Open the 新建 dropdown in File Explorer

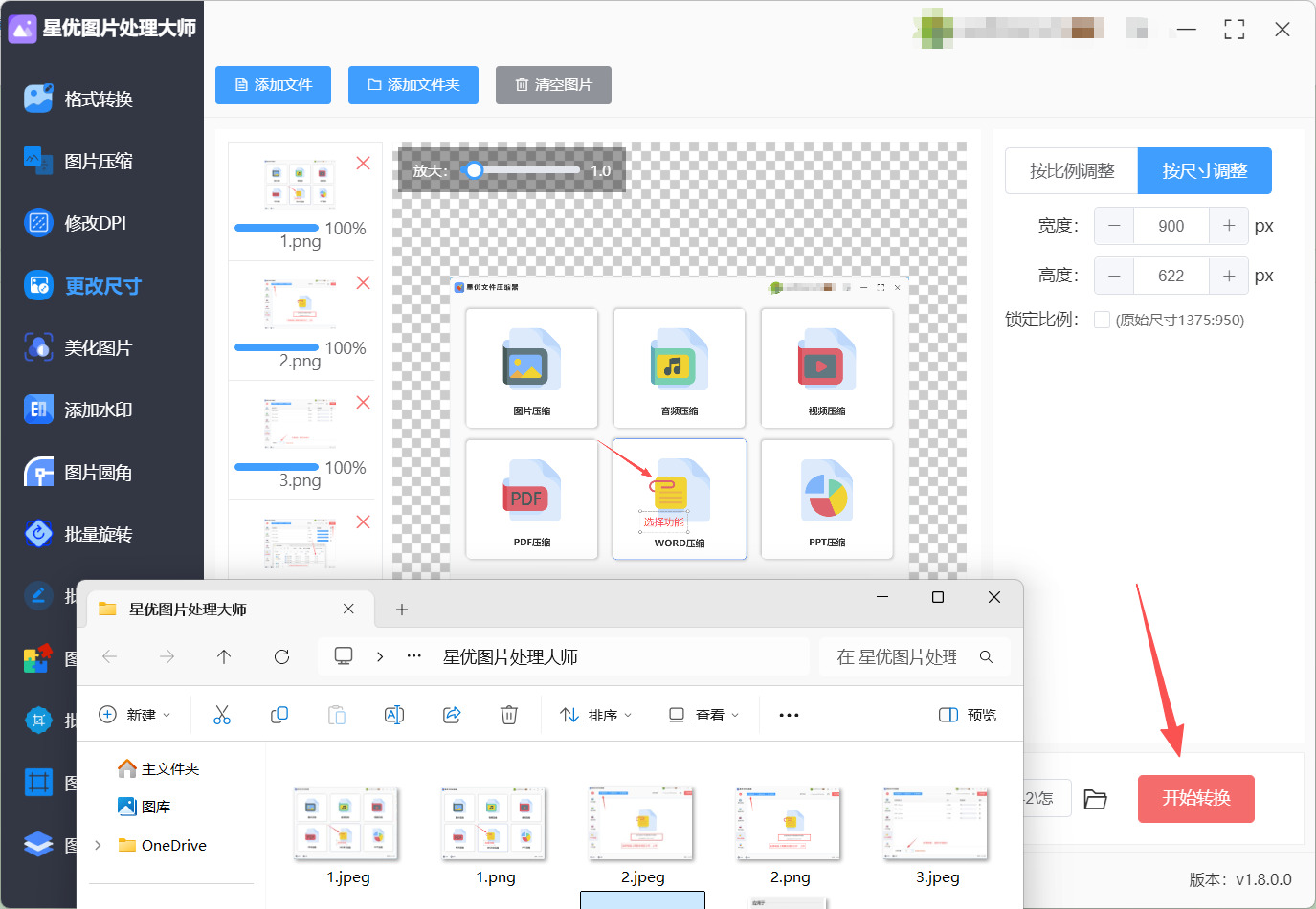pos(135,715)
